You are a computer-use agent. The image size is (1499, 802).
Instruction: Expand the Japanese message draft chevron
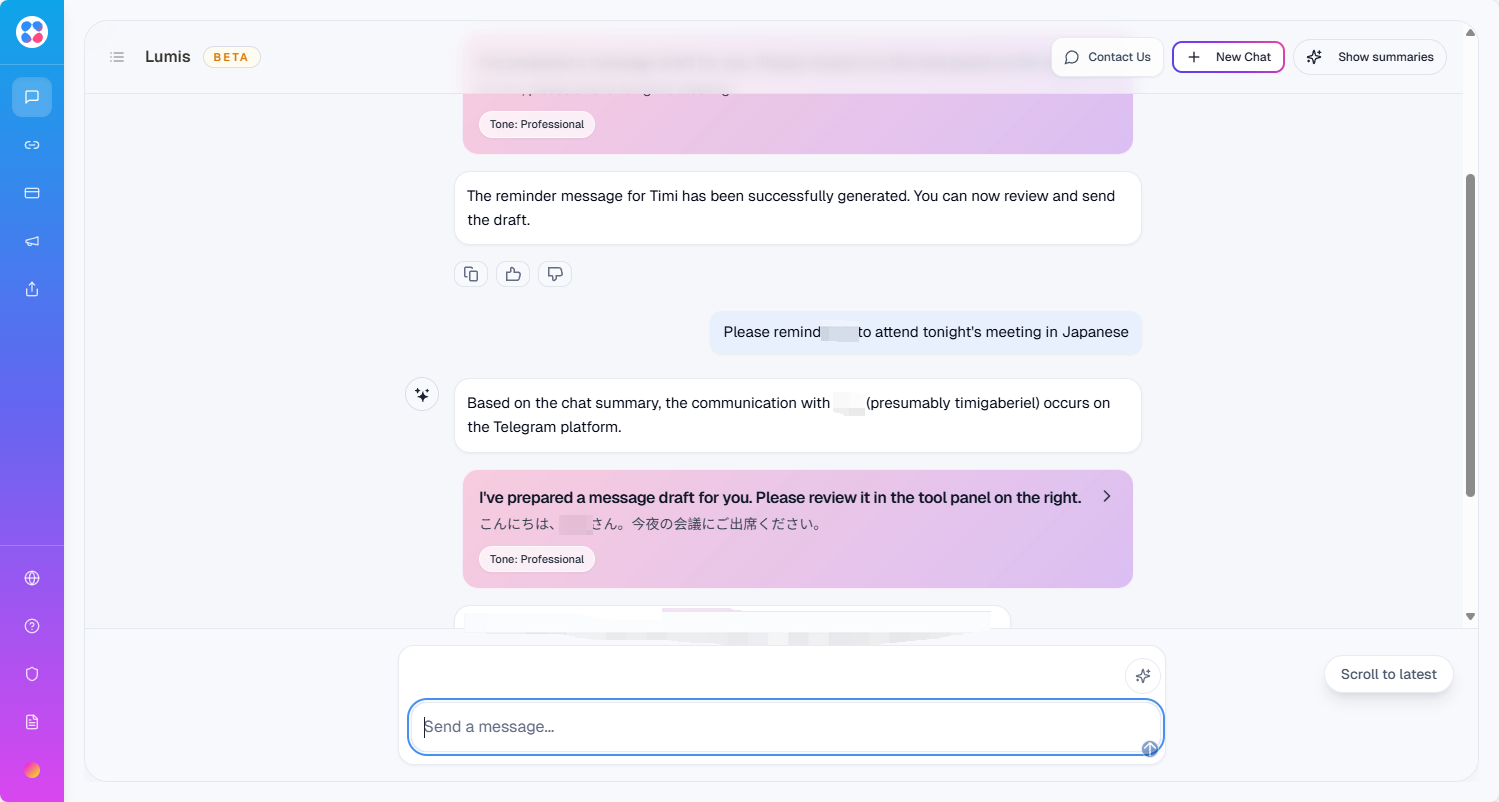1106,497
